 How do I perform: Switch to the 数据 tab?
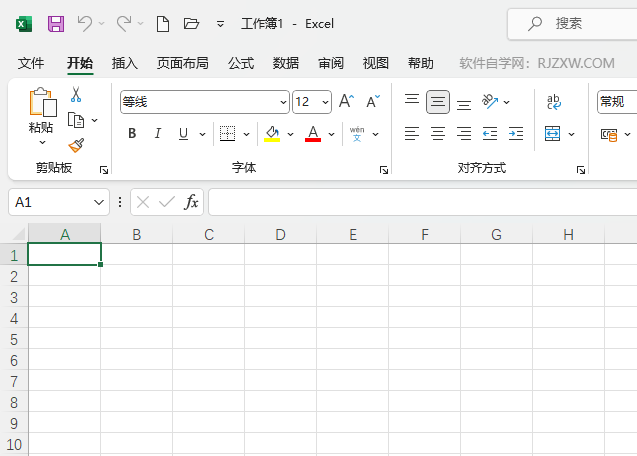286,63
